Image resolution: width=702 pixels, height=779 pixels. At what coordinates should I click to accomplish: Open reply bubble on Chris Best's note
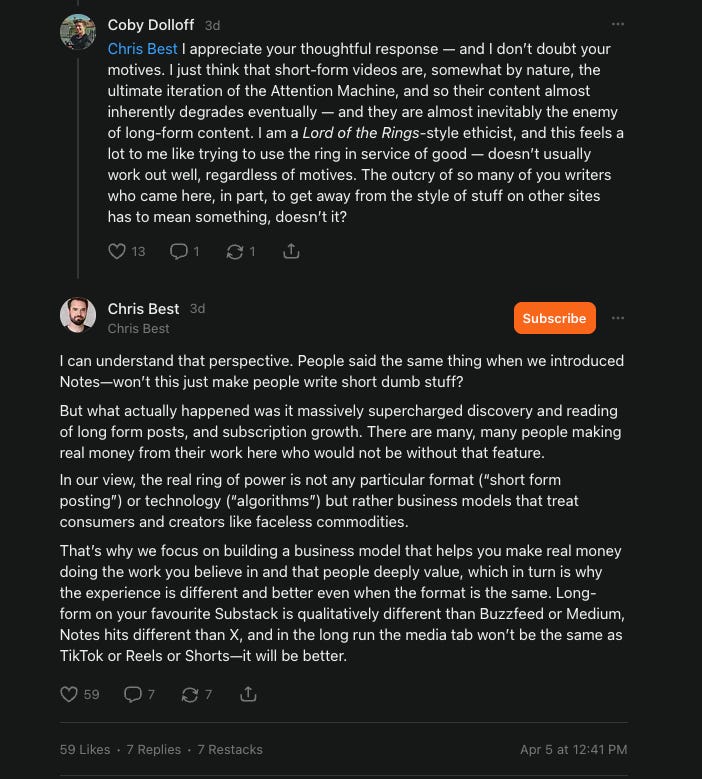click(x=133, y=694)
